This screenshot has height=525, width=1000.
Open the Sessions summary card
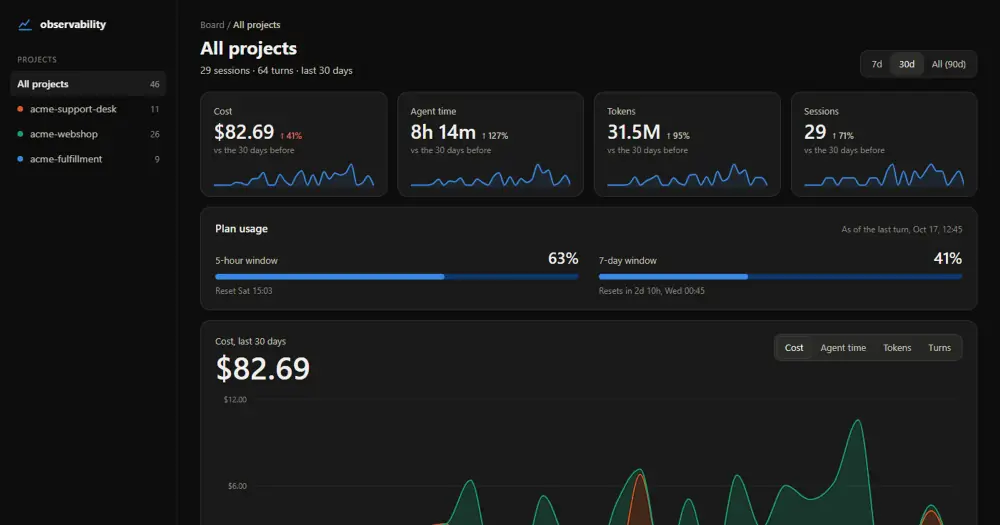(884, 144)
